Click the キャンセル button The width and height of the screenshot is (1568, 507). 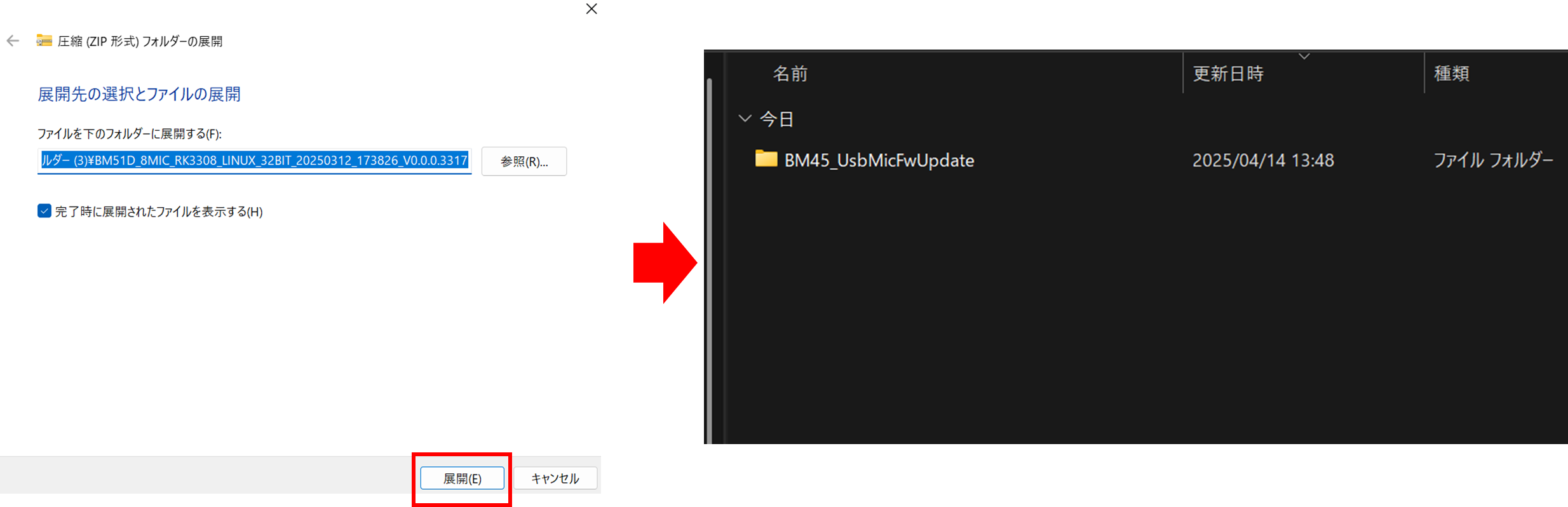(555, 478)
